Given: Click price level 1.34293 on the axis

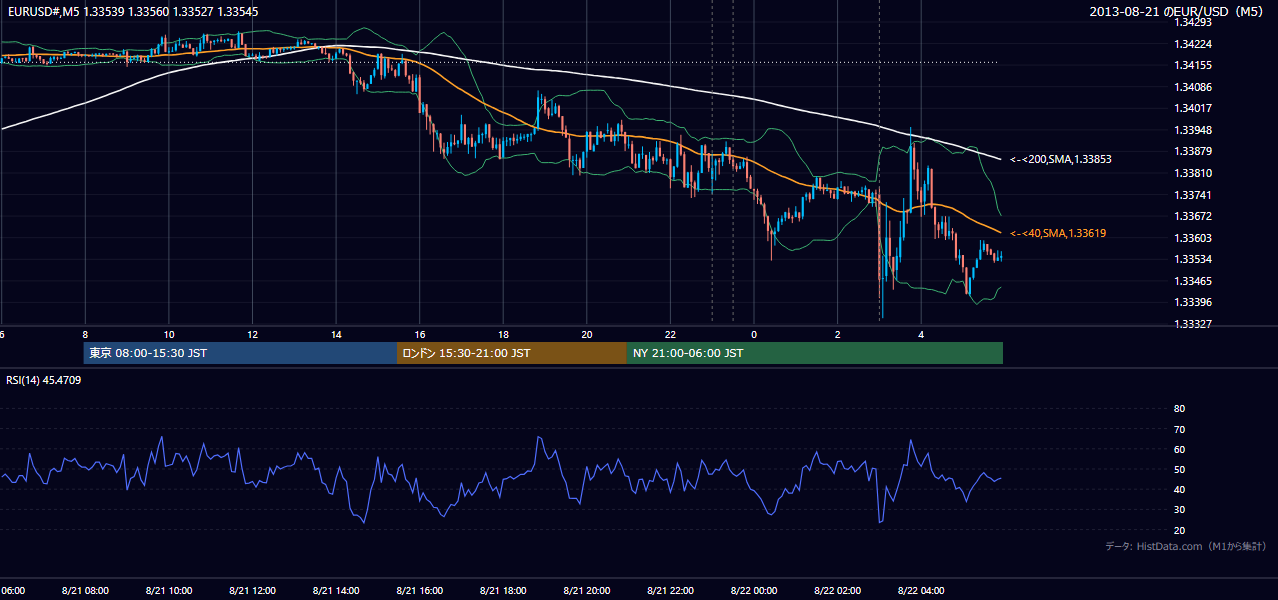Looking at the screenshot, I should [1194, 22].
